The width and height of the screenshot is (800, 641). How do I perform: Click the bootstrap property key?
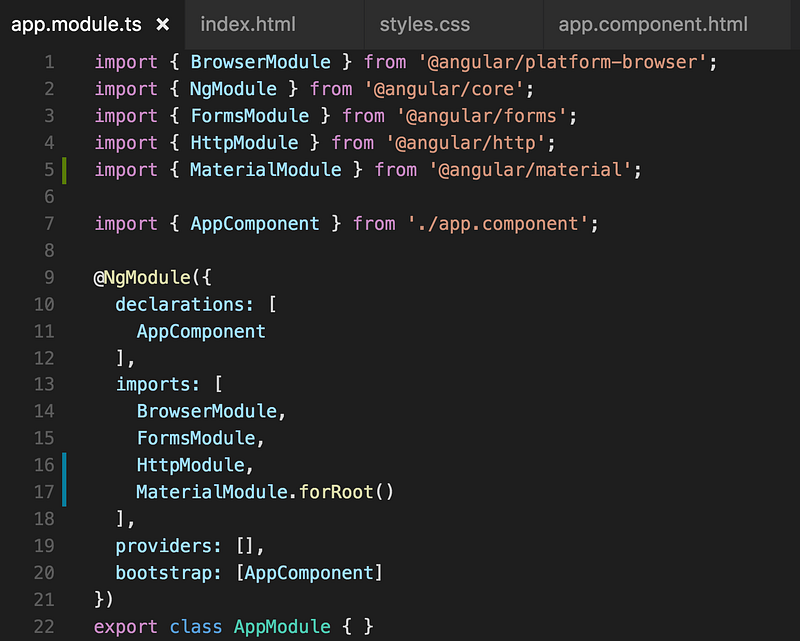[x=164, y=573]
